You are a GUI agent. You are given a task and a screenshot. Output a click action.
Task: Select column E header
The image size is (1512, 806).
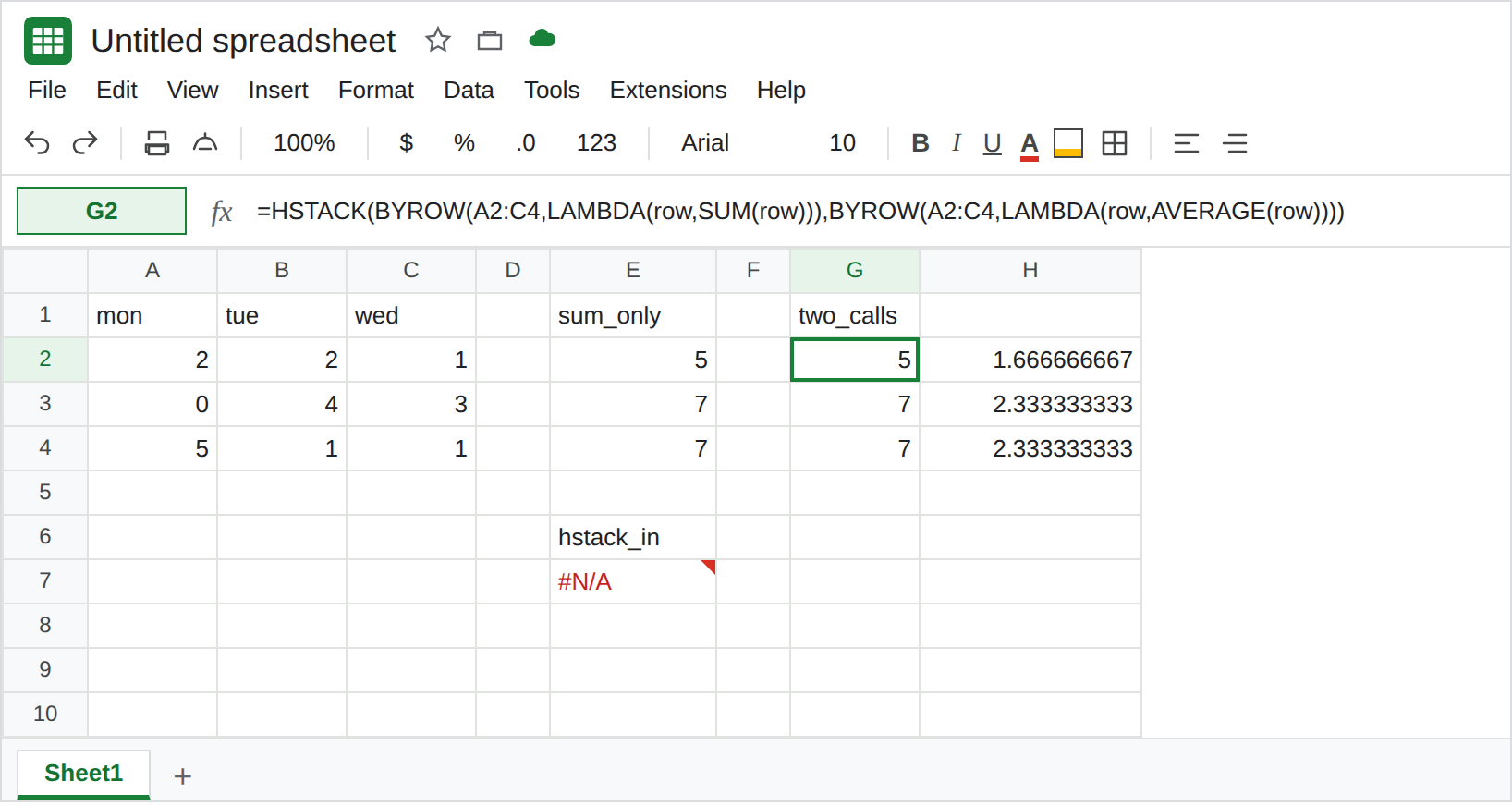pyautogui.click(x=633, y=270)
